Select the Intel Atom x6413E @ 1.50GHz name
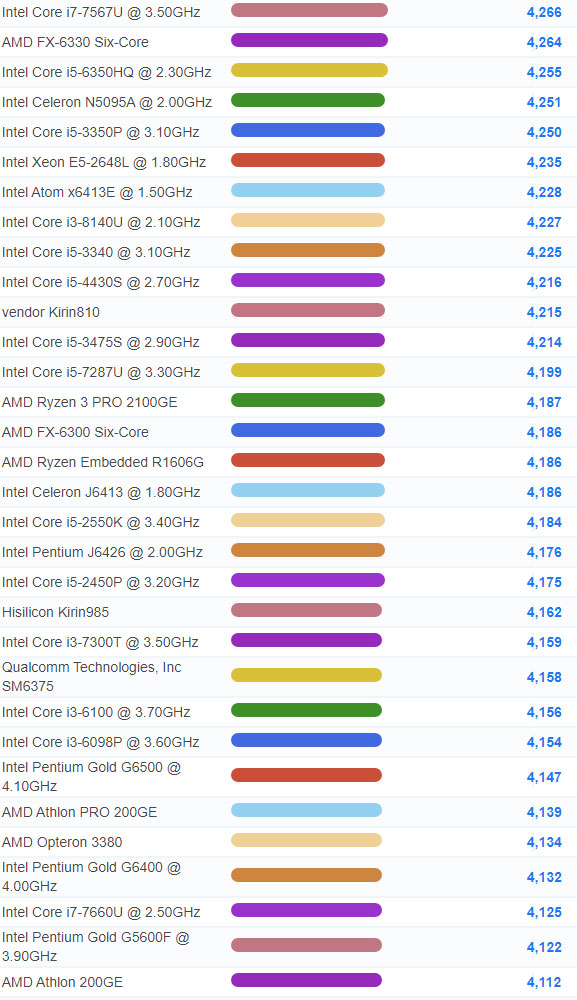 [97, 192]
